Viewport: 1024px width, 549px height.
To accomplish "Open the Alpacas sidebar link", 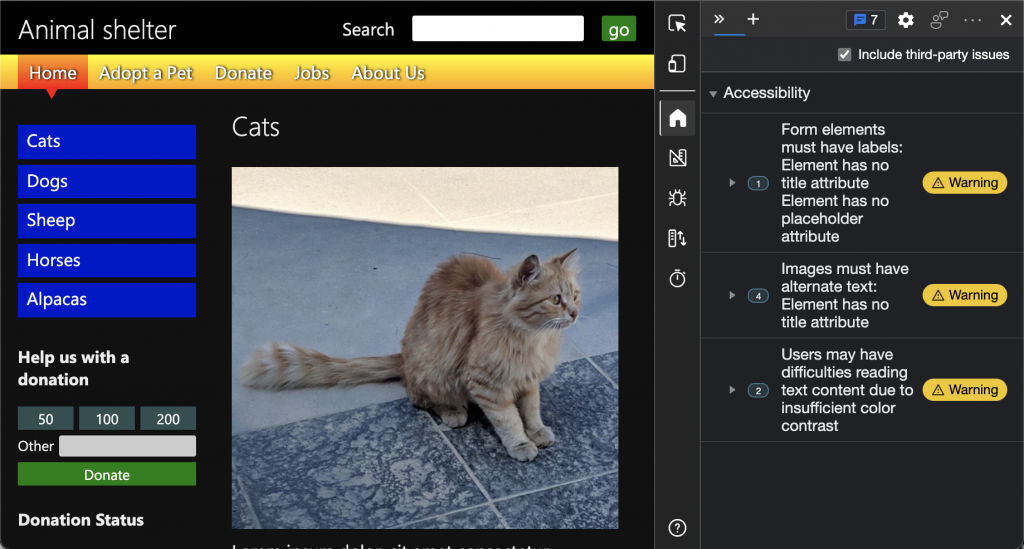I will click(107, 300).
